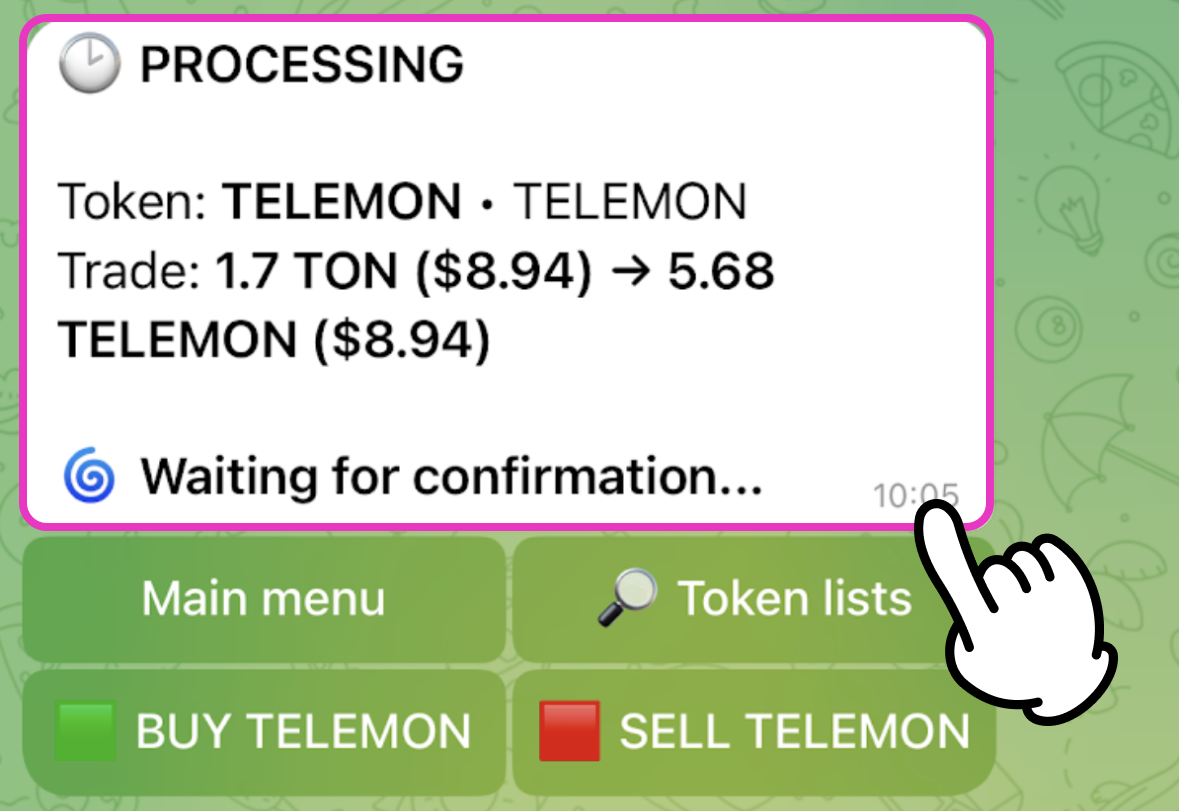Click the magnifying glass icon
The height and width of the screenshot is (811, 1179).
coord(627,598)
